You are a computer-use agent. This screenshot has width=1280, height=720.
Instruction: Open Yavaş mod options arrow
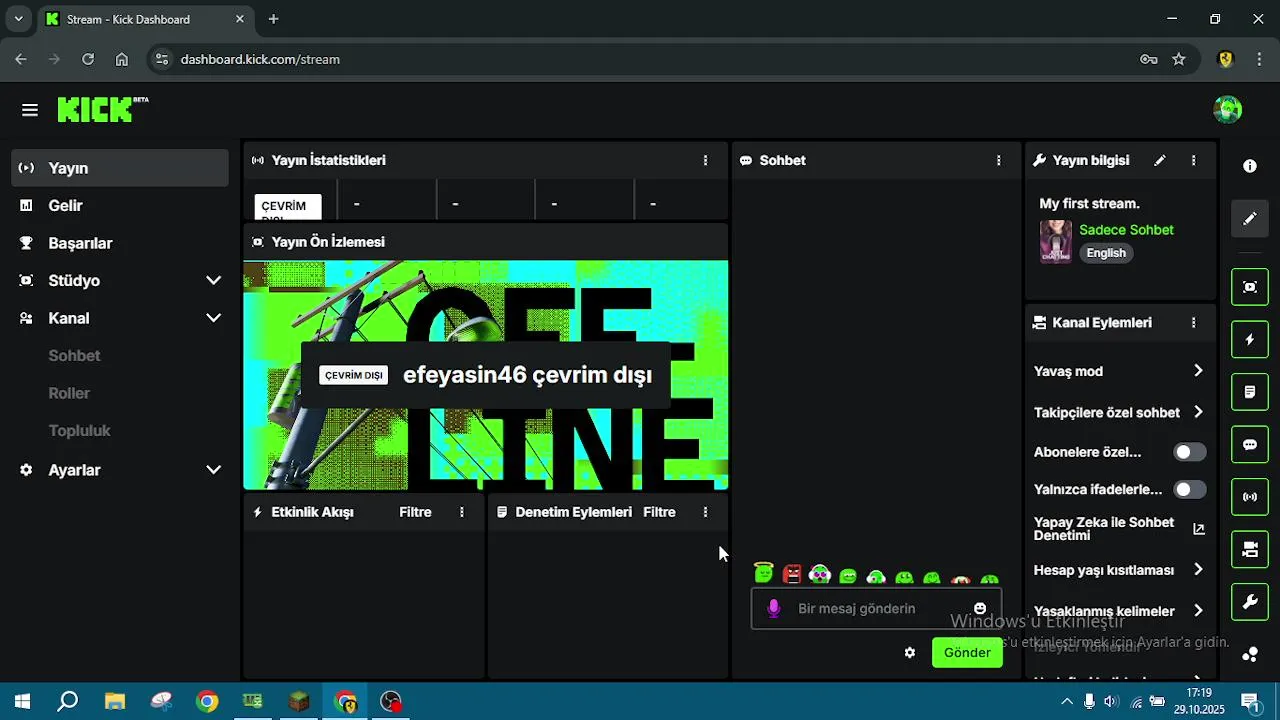click(1198, 371)
